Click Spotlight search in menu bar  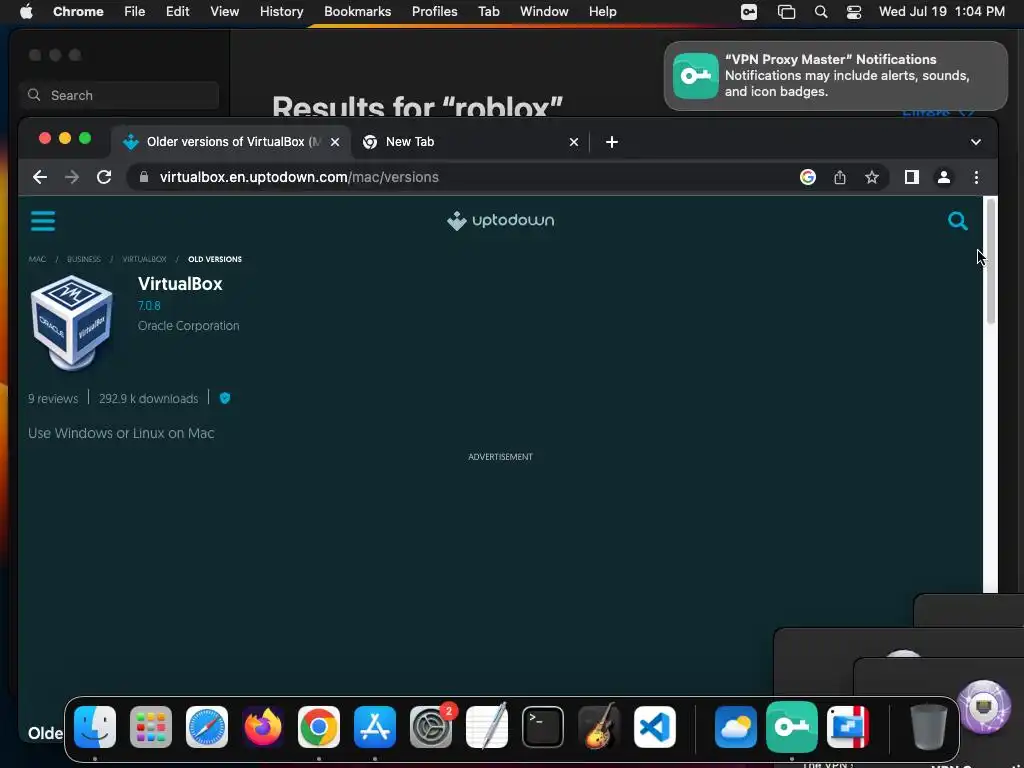coord(821,12)
